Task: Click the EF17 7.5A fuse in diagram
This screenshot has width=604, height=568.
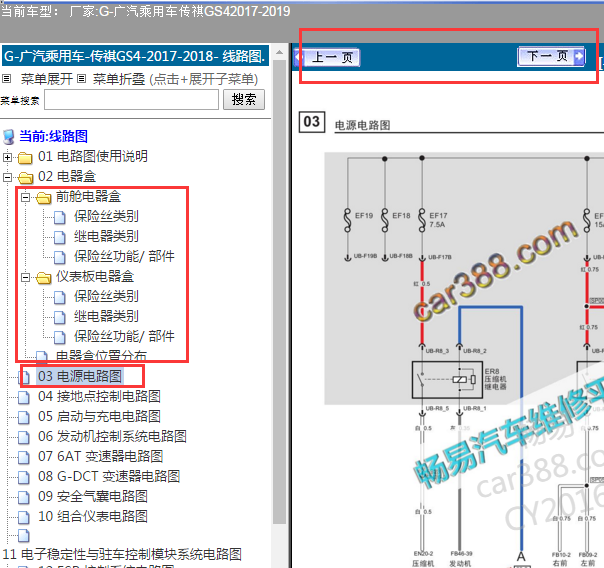Action: (422, 221)
